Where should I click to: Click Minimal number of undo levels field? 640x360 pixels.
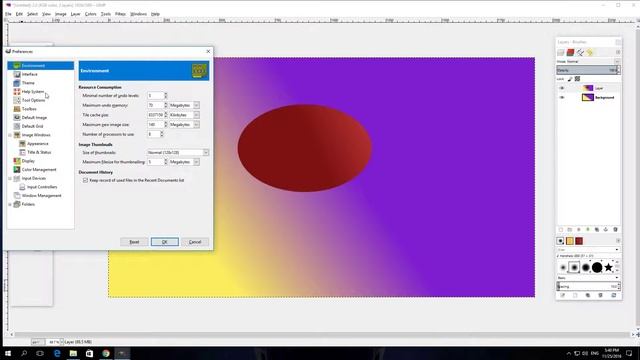(157, 96)
